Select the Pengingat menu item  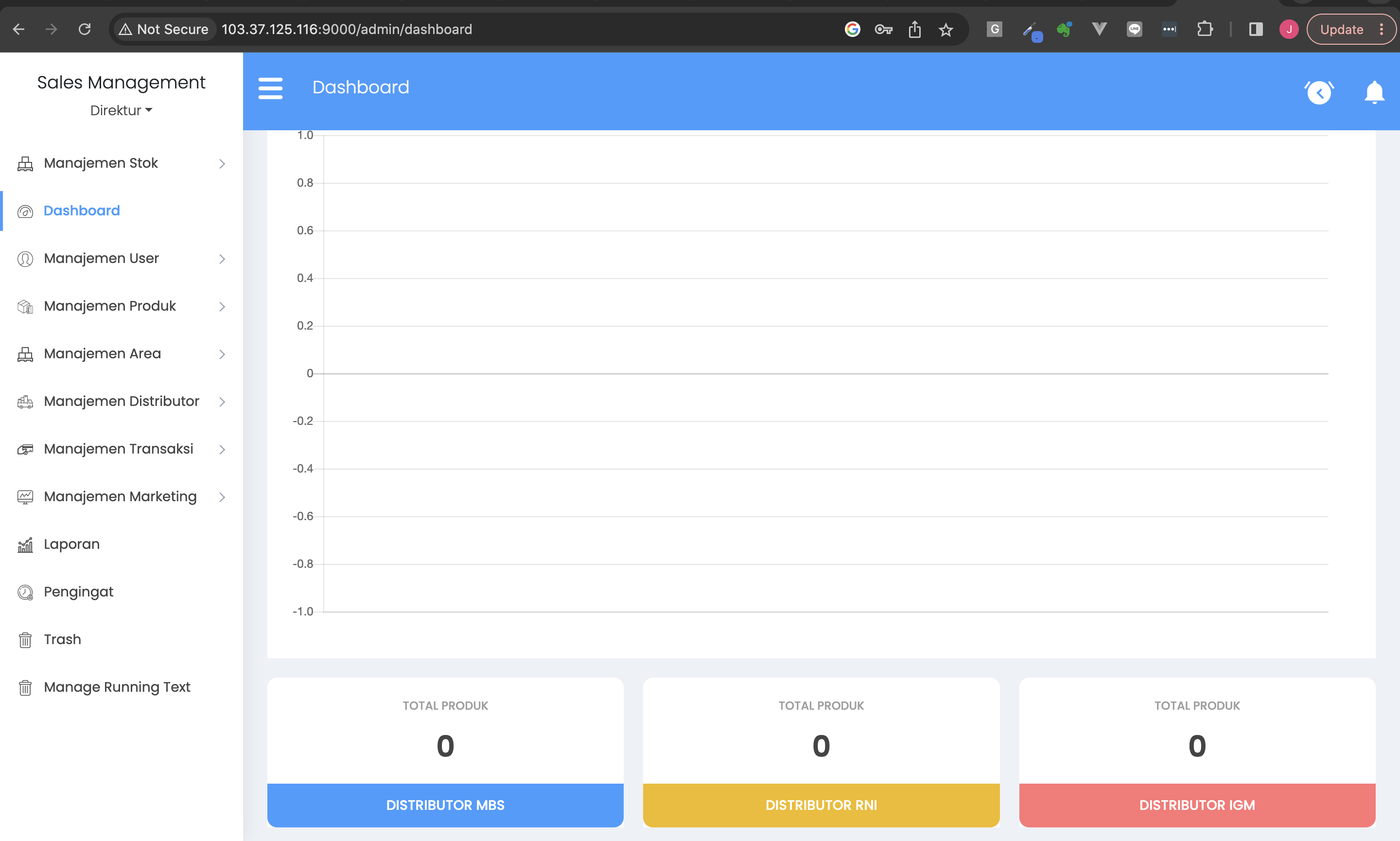79,592
